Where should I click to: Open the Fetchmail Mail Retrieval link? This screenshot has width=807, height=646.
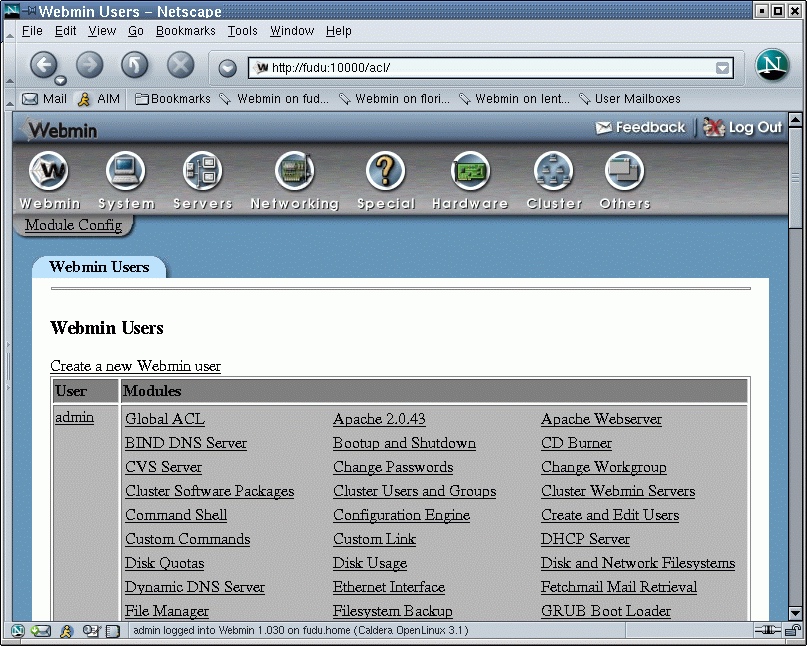619,587
